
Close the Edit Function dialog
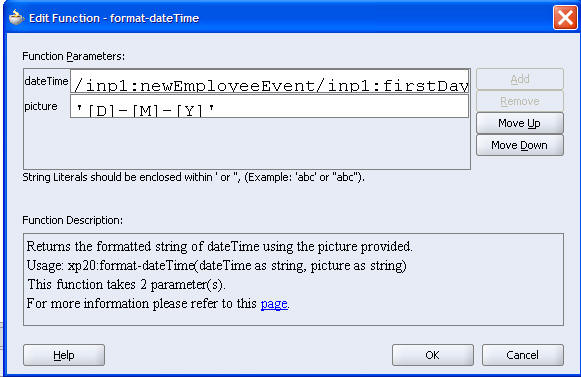click(x=565, y=17)
